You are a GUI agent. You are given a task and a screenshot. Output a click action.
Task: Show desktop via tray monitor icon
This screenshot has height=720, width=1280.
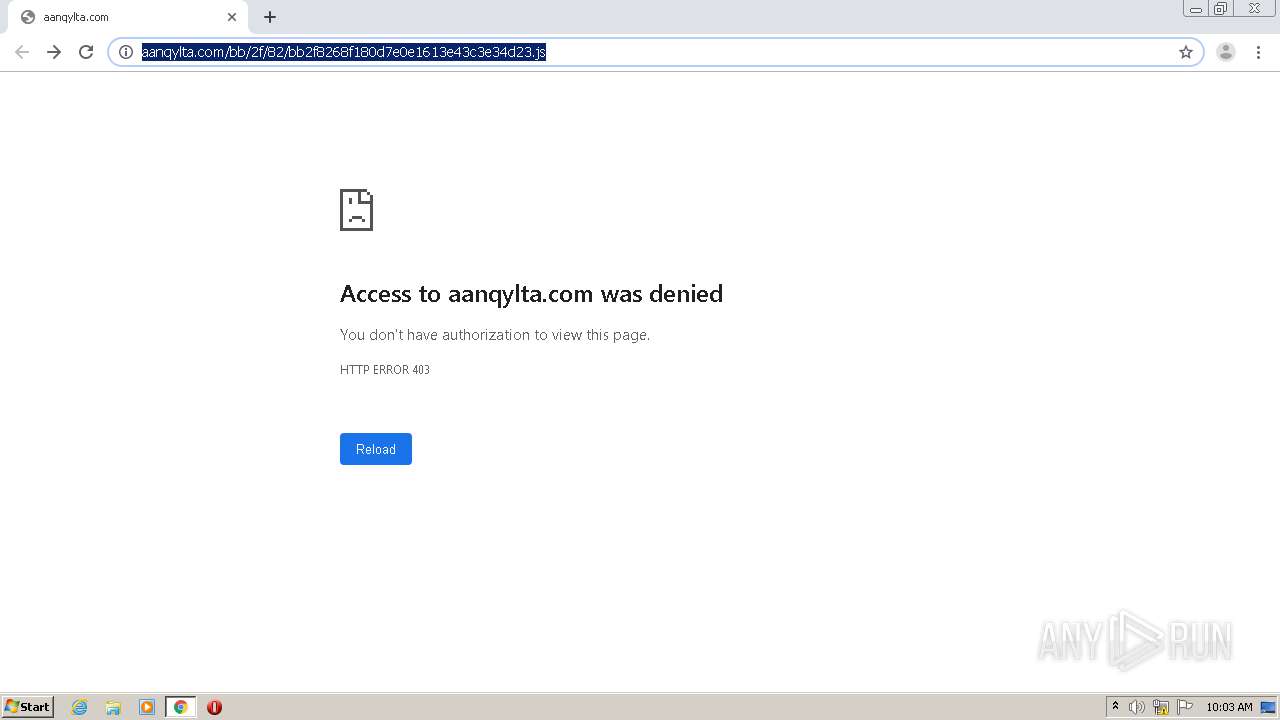(x=1268, y=707)
